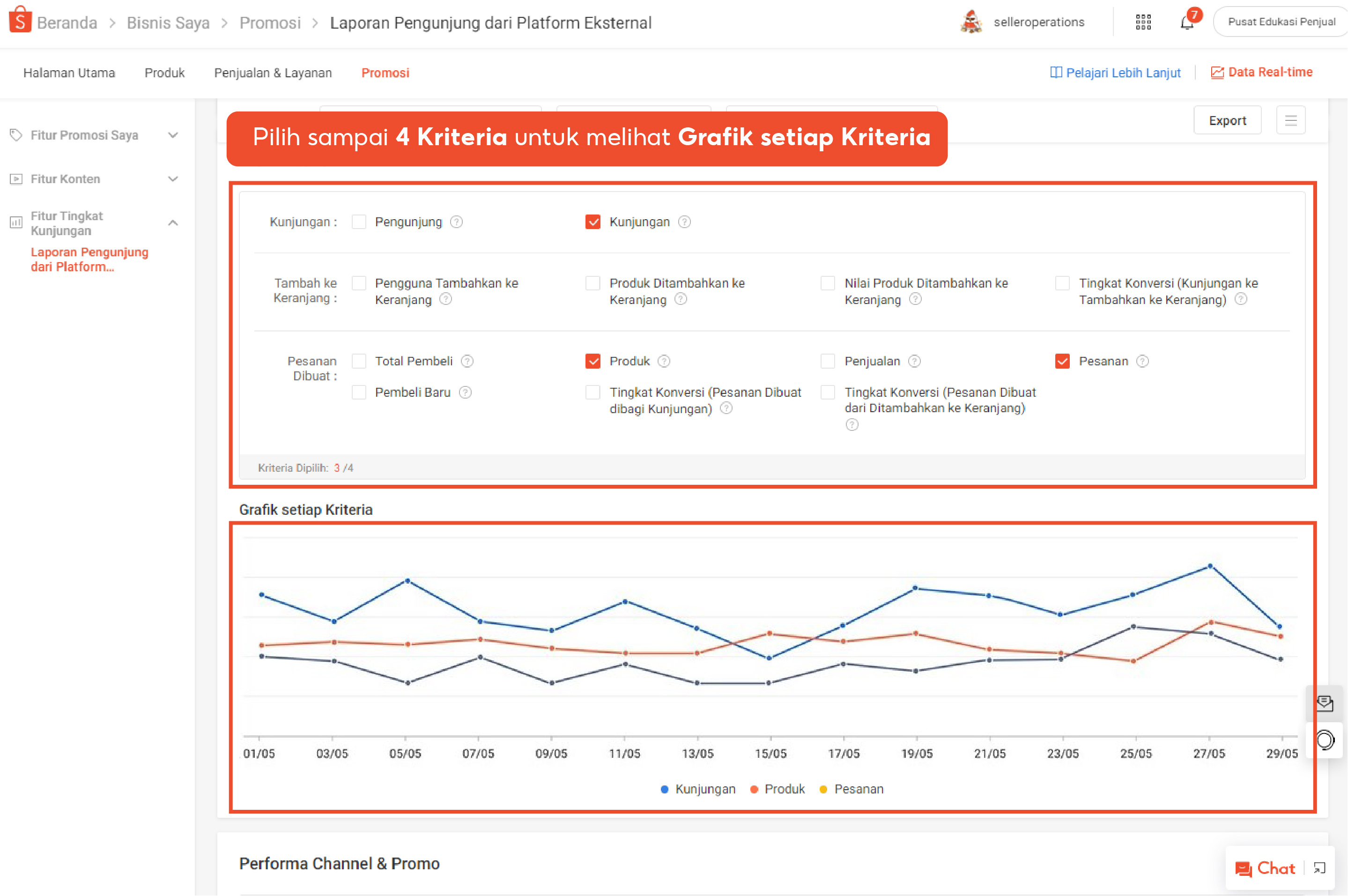Click the Export button

1227,120
